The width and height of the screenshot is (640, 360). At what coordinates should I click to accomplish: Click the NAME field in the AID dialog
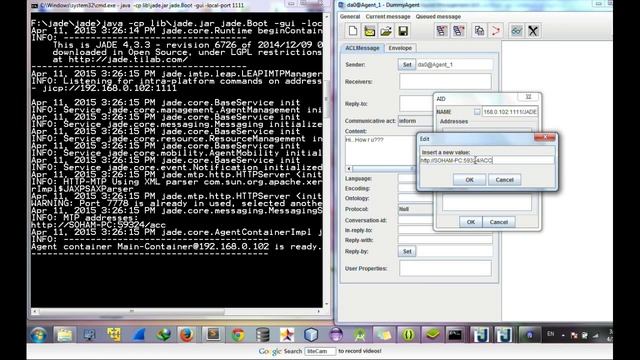tap(510, 111)
